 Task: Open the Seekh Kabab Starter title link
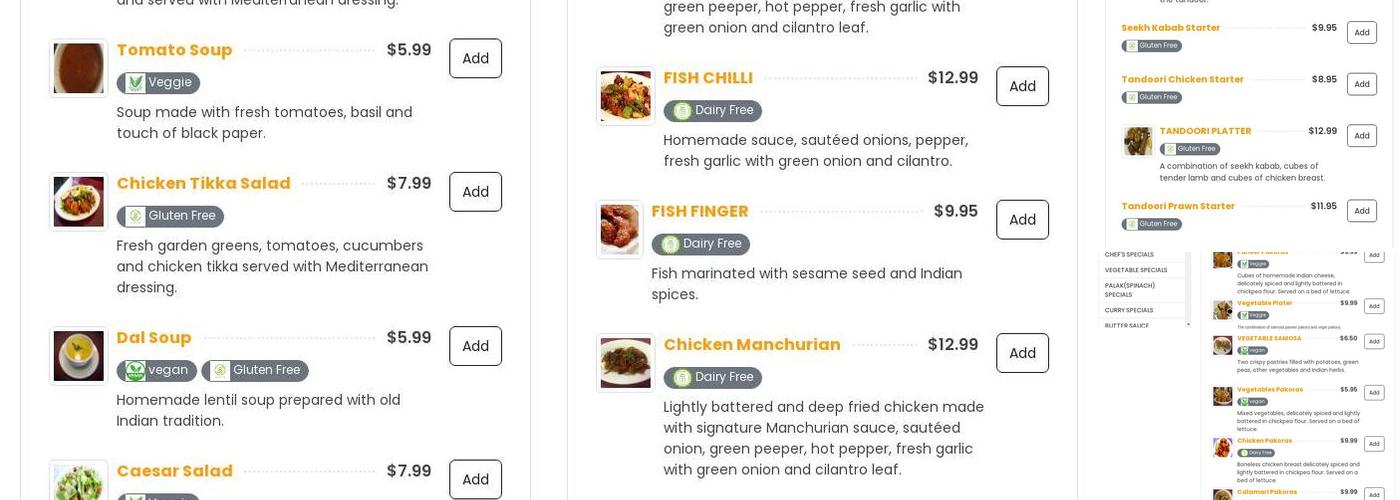pos(1170,28)
